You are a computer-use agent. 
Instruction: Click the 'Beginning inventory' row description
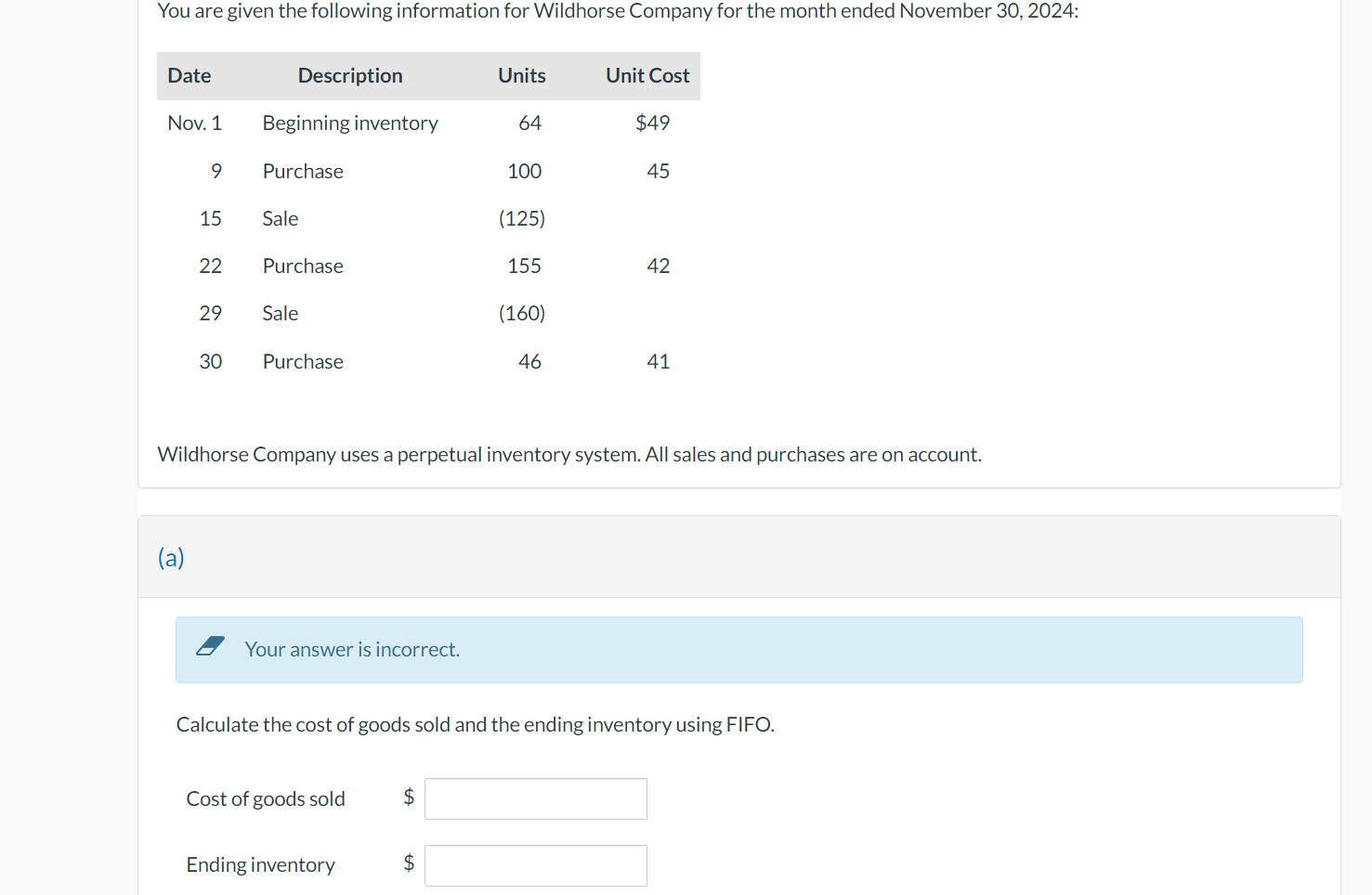click(x=350, y=123)
